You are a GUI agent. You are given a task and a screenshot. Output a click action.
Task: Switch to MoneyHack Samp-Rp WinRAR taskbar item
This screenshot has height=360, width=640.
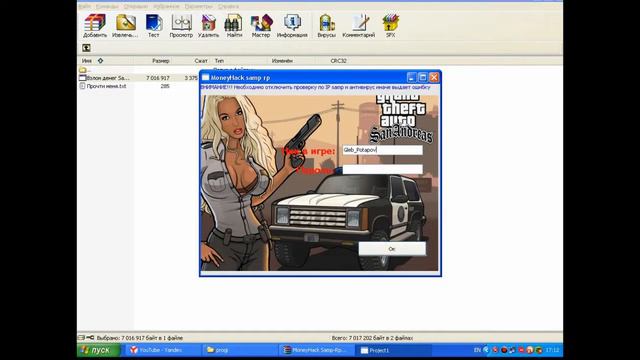318,350
